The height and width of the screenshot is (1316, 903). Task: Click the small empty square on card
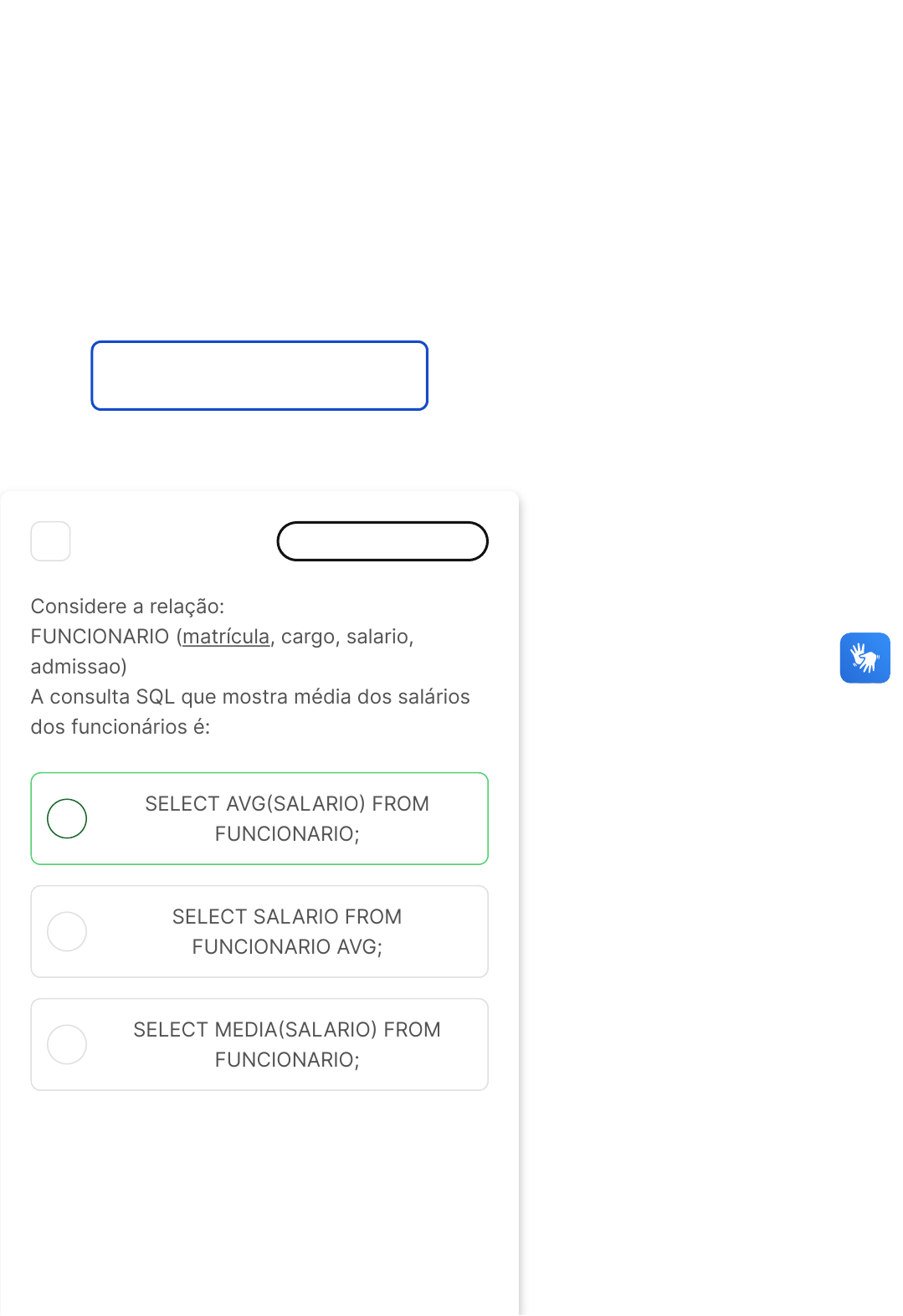[50, 541]
